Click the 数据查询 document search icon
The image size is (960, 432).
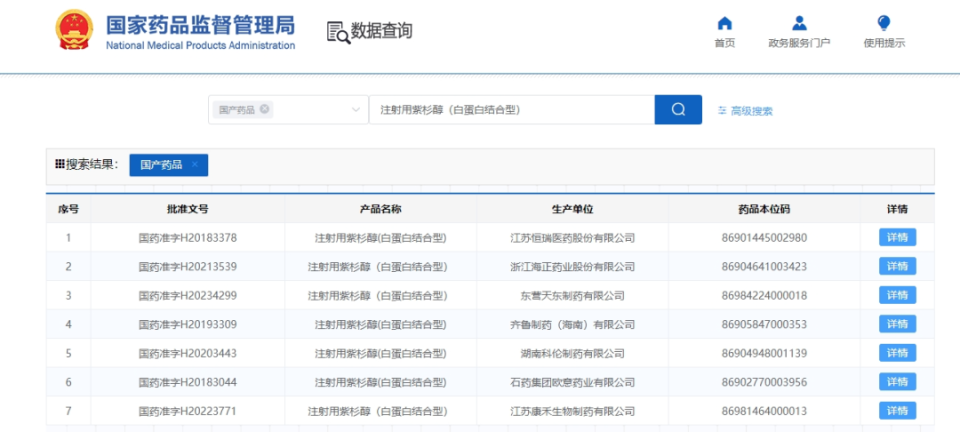[x=338, y=32]
